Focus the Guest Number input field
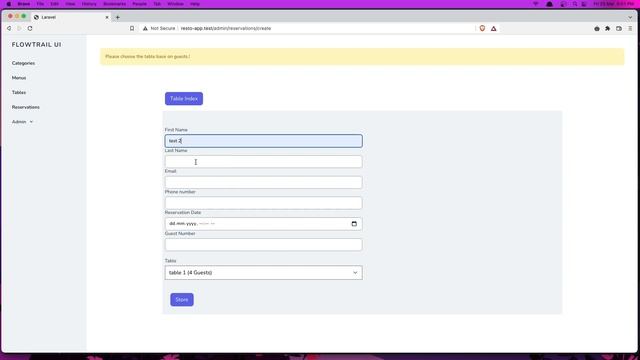Screen dimensions: 640x360 (x=263, y=244)
